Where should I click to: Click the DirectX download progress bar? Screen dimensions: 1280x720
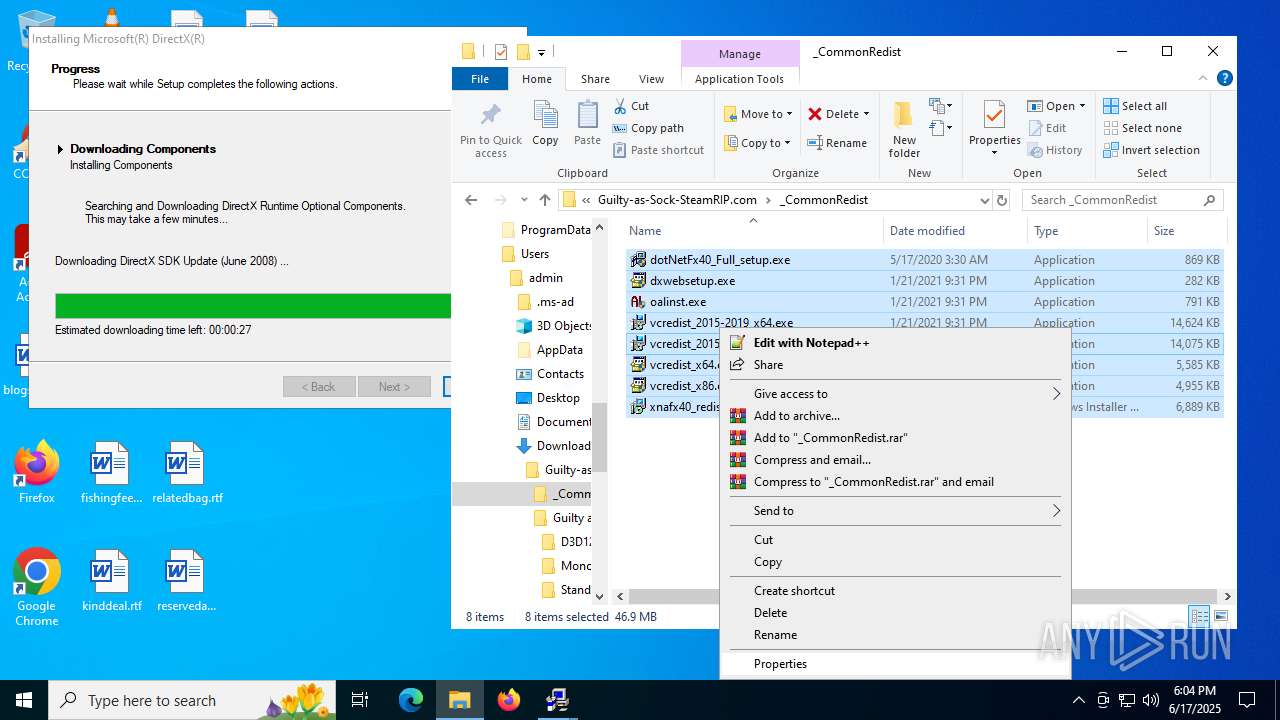[253, 306]
